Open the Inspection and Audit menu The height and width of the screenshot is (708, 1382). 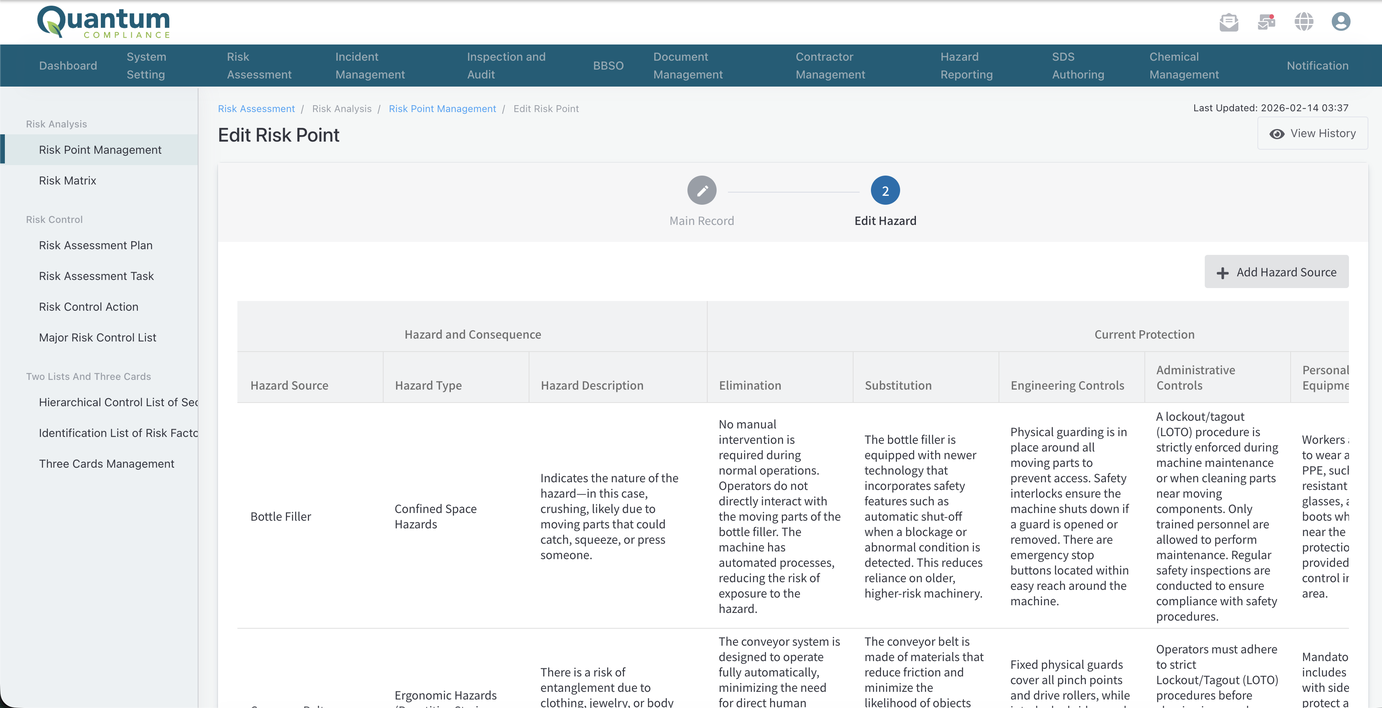[506, 66]
